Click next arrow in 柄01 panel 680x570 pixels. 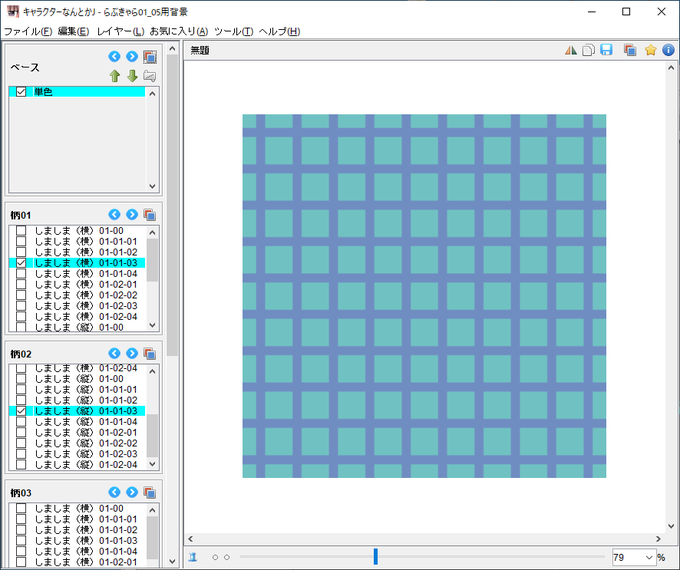[132, 214]
